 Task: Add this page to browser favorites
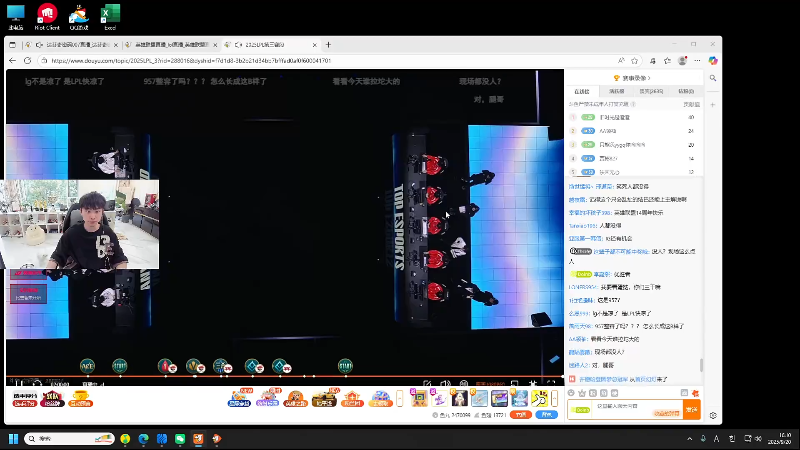(634, 60)
